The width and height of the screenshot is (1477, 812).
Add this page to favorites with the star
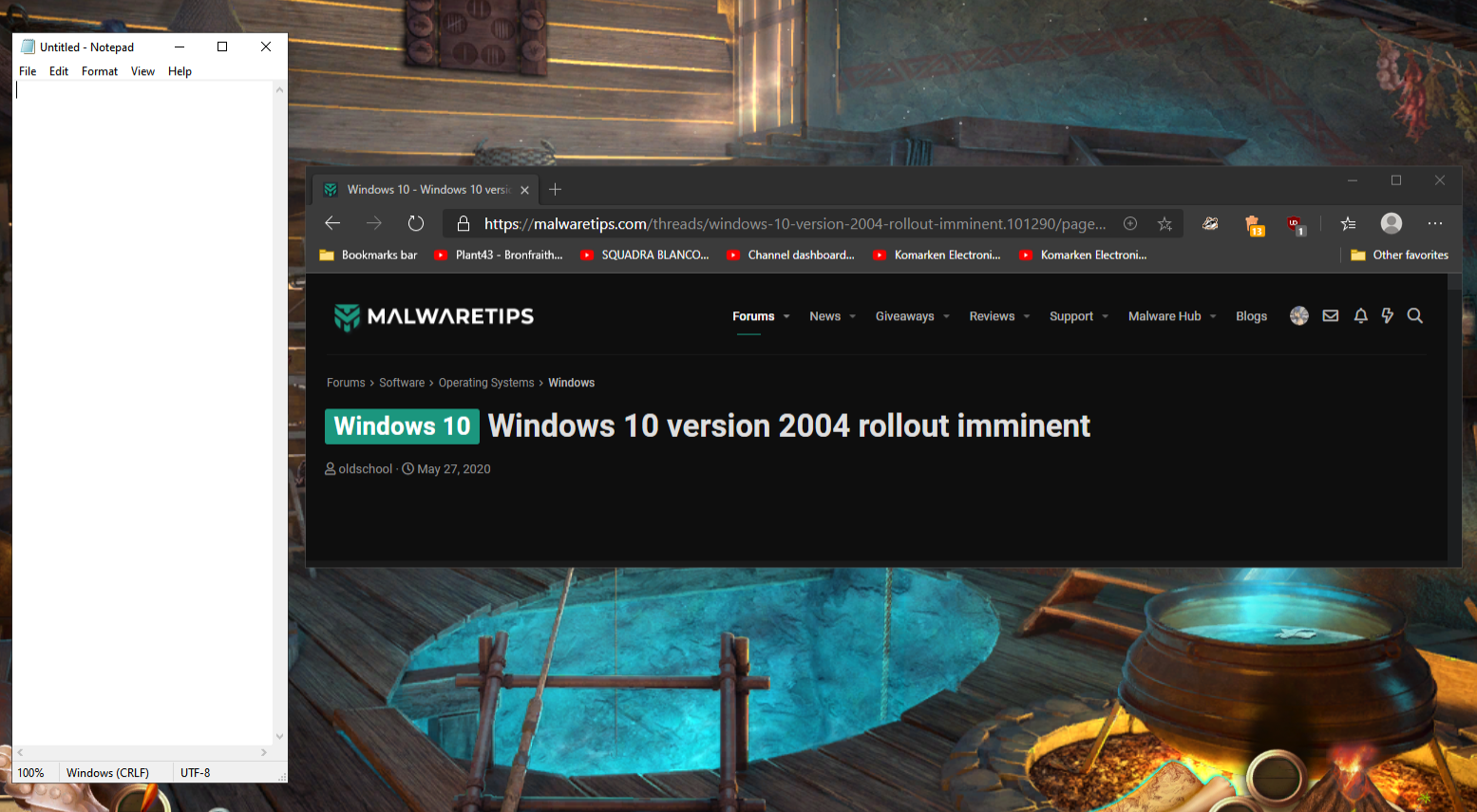coord(1165,223)
